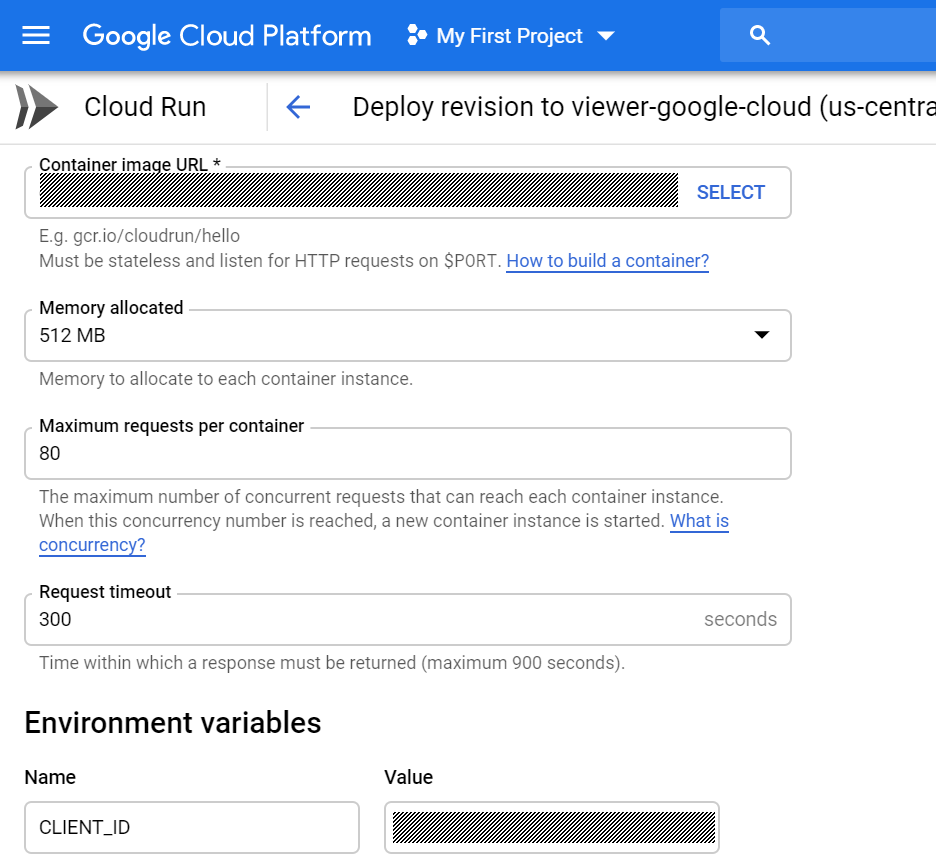Open the What is concurrency link
936x864 pixels.
point(699,521)
